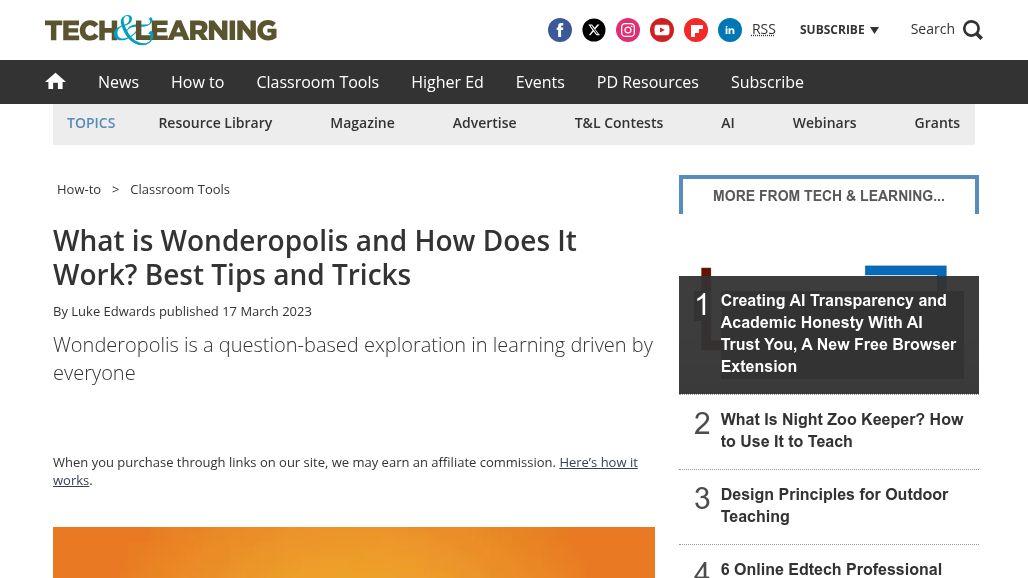Visit the T&L Contests topic
Screen dimensions: 1028x578
pos(619,123)
